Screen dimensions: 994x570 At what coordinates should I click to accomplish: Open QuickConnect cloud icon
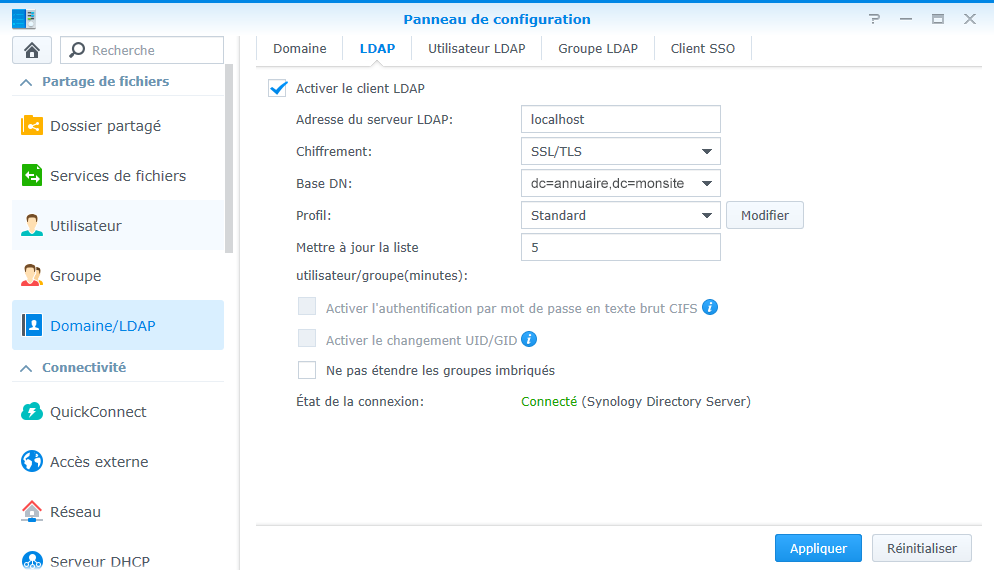[32, 411]
